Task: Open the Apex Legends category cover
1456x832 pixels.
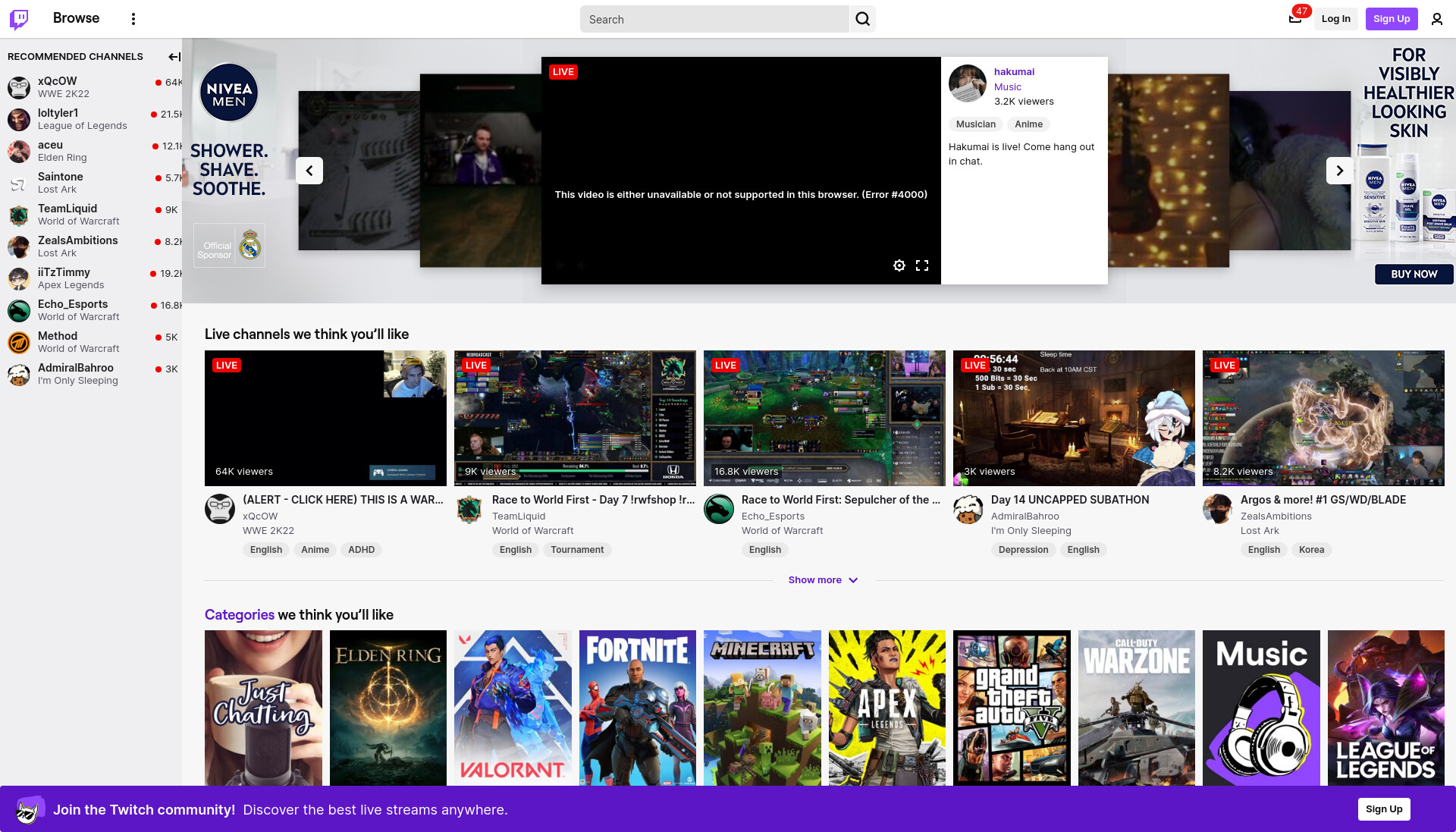Action: [887, 708]
